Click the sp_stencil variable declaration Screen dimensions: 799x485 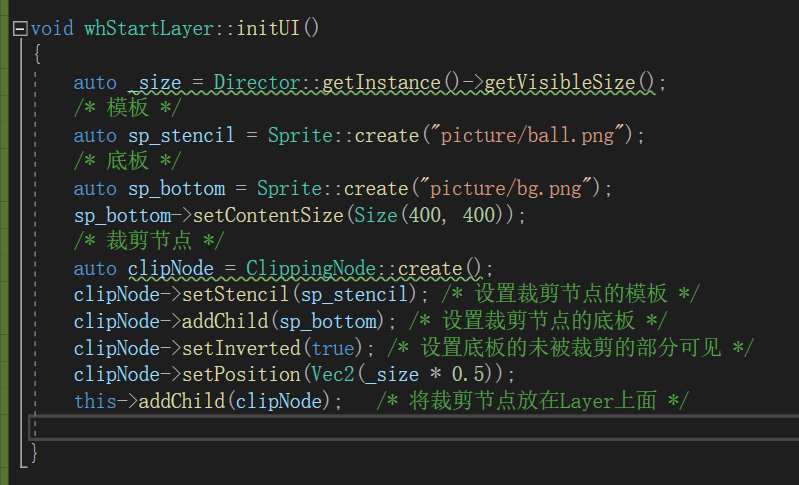[181, 136]
